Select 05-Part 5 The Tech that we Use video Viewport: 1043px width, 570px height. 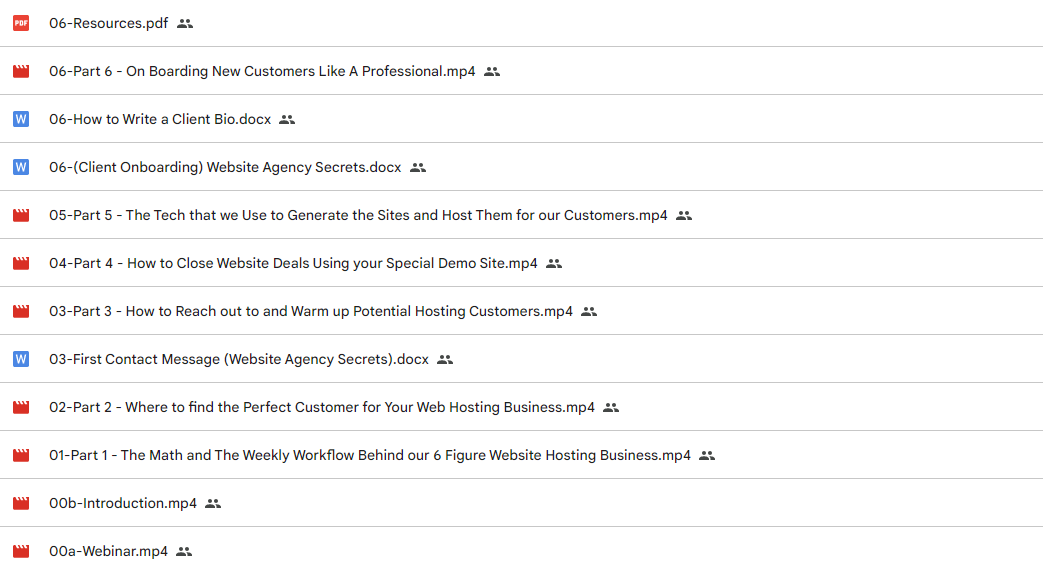(x=358, y=215)
